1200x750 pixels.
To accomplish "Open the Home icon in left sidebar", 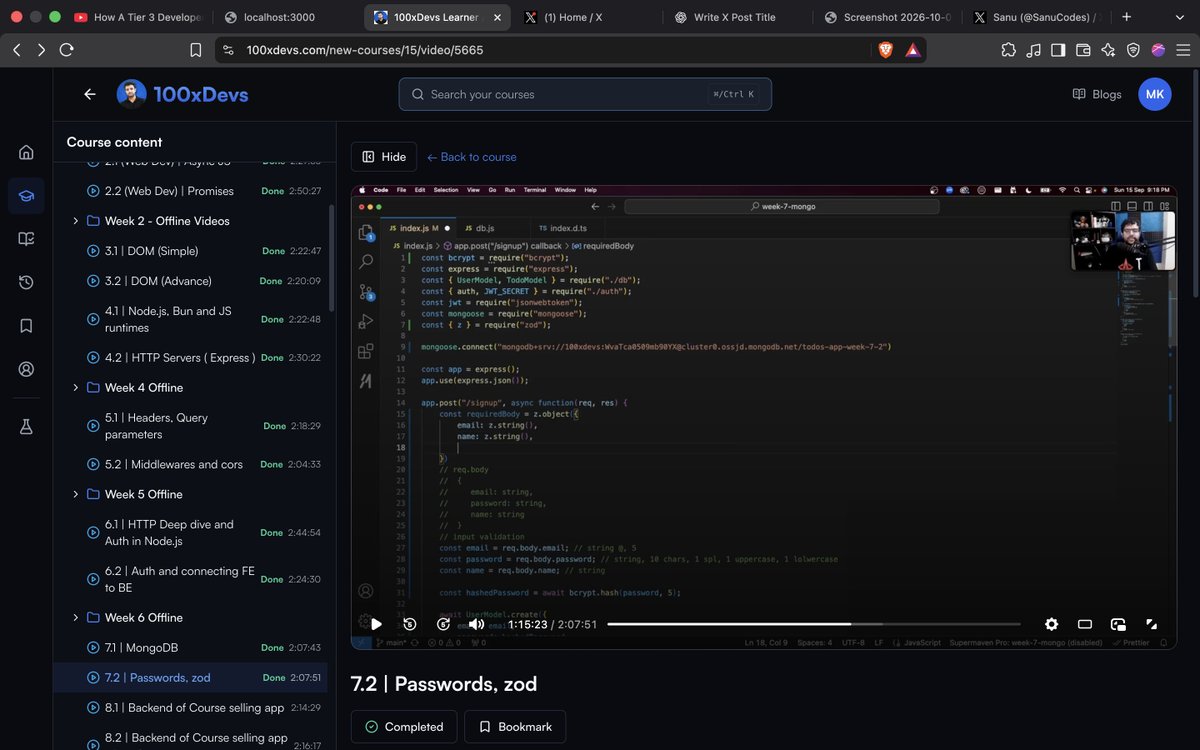I will (x=26, y=152).
